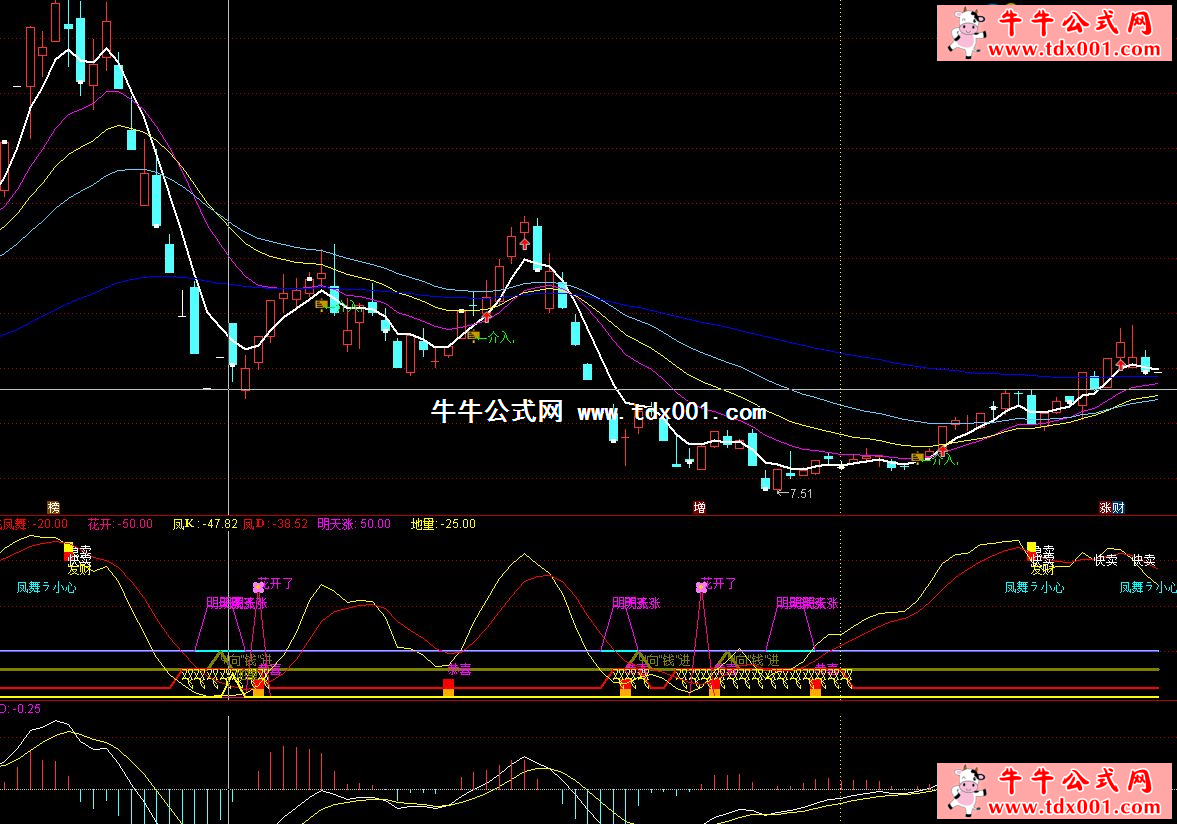
Task: Click the D: -0.25 label in bottom panel
Action: (x=21, y=709)
